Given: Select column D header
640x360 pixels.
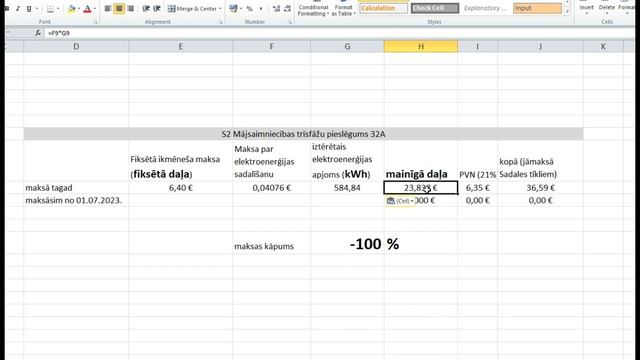Looking at the screenshot, I should pyautogui.click(x=76, y=47).
